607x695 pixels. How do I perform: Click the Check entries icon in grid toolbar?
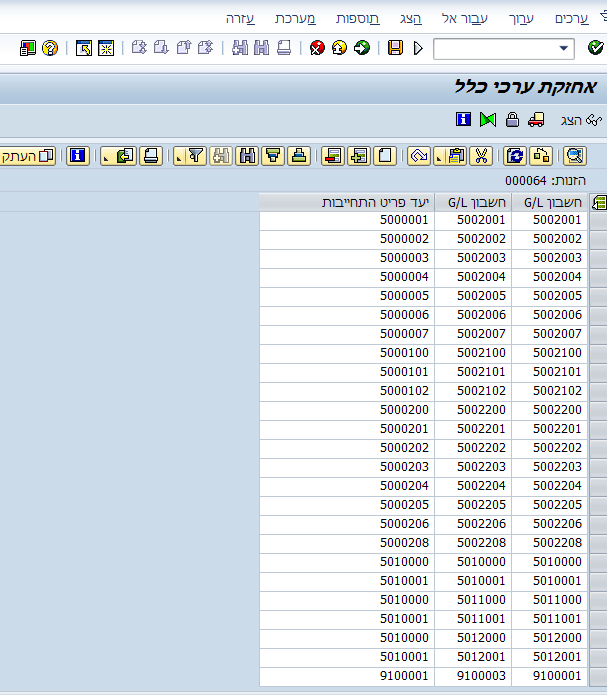(x=541, y=156)
